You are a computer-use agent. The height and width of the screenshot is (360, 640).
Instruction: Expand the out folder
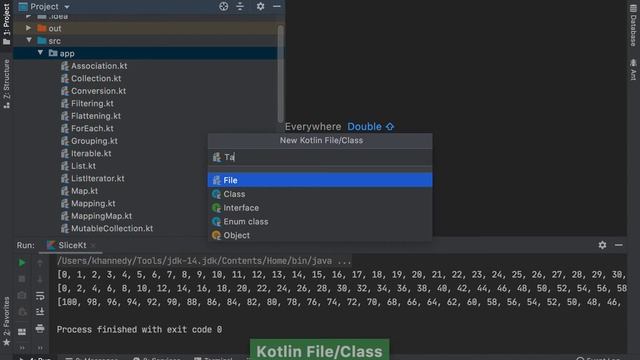pos(28,28)
